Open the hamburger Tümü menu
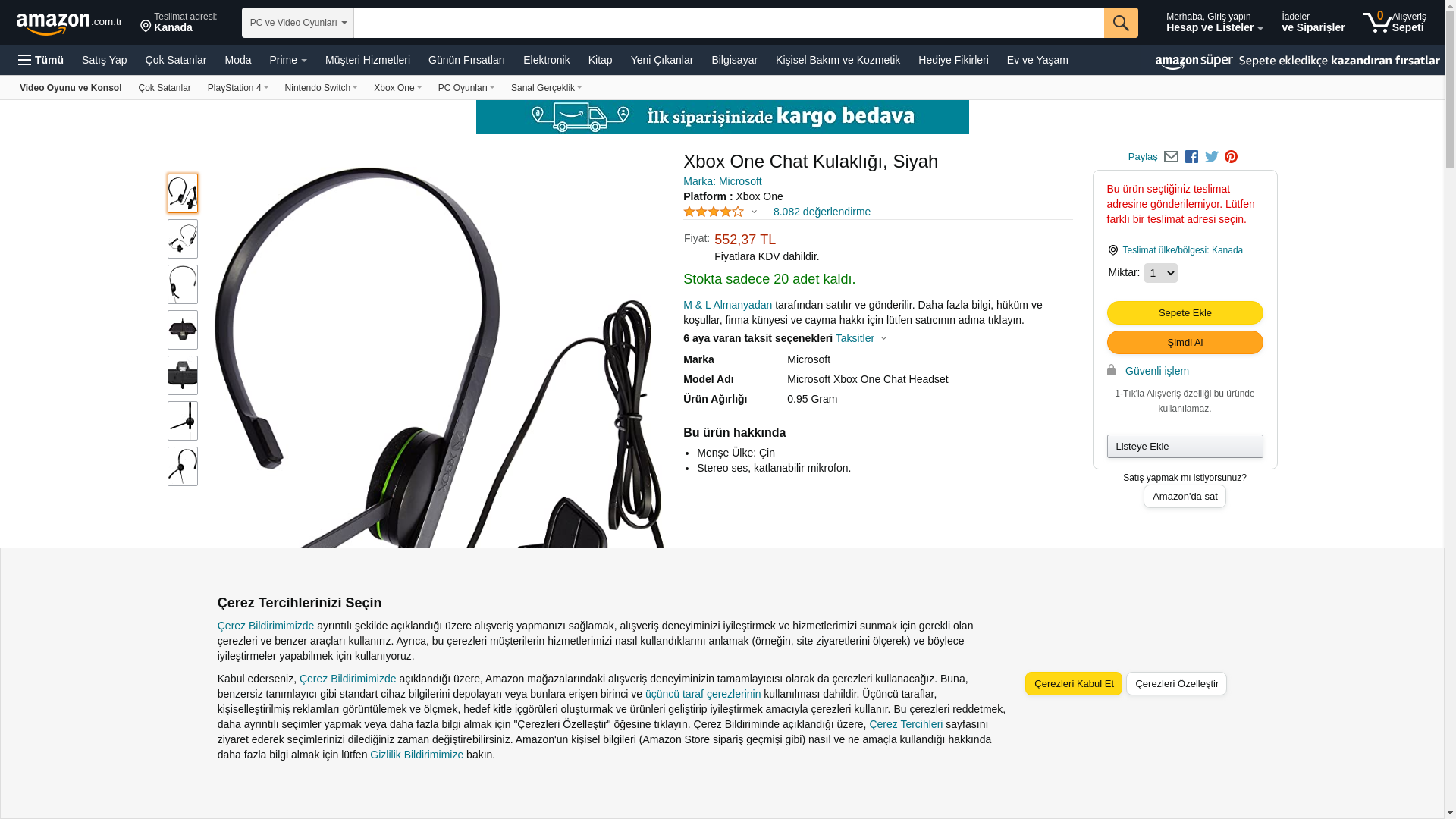This screenshot has height=819, width=1456. click(41, 60)
